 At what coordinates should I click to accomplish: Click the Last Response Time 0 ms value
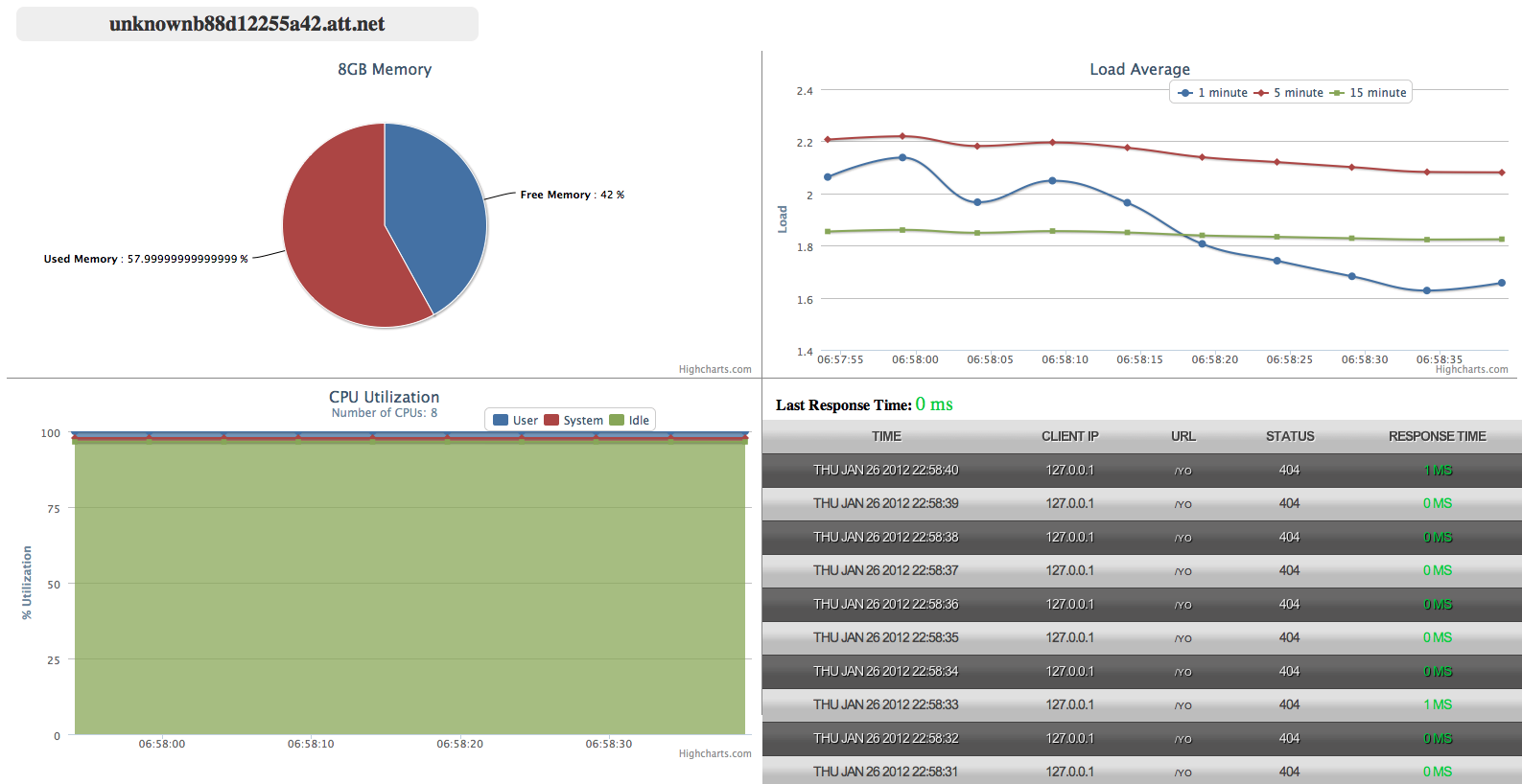click(x=934, y=404)
